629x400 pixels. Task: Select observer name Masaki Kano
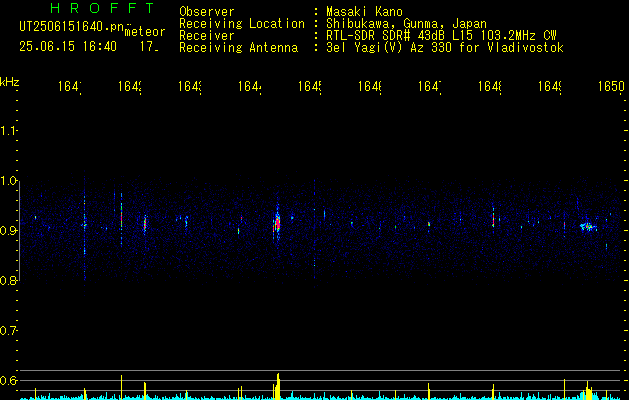[364, 11]
